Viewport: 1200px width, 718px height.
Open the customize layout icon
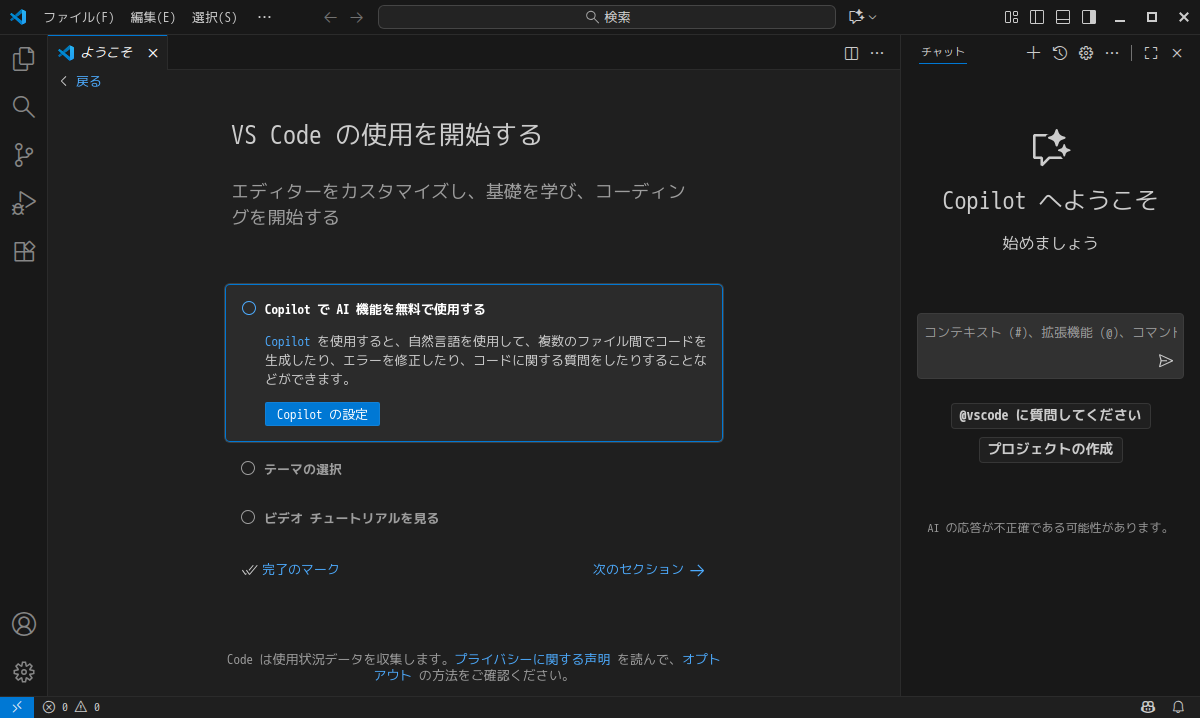[1011, 17]
